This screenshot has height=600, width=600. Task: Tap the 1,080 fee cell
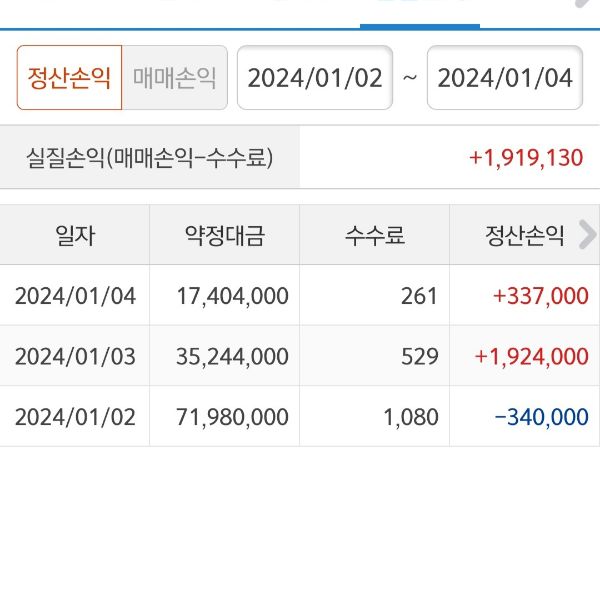tap(412, 416)
